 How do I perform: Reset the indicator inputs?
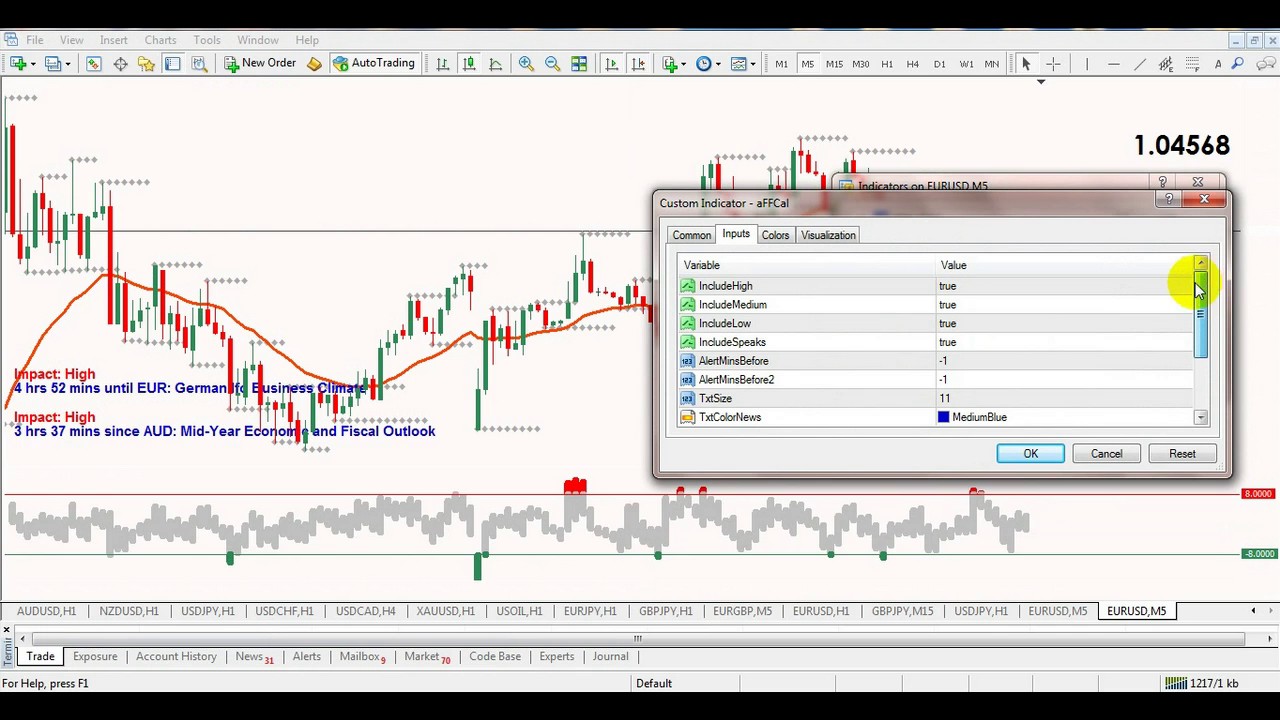point(1182,454)
